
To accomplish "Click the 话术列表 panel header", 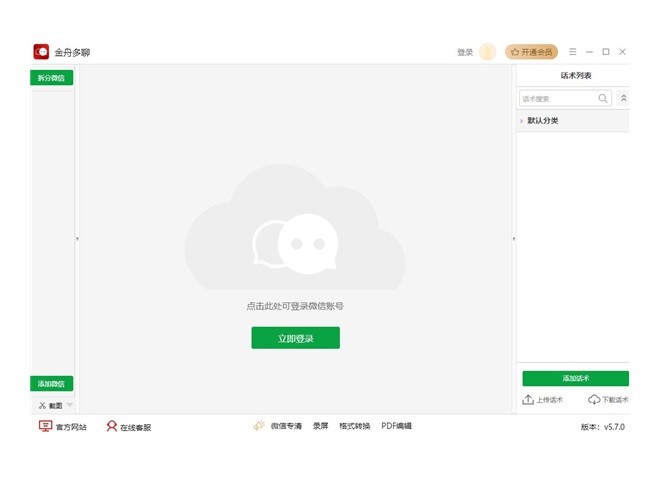I will (576, 75).
